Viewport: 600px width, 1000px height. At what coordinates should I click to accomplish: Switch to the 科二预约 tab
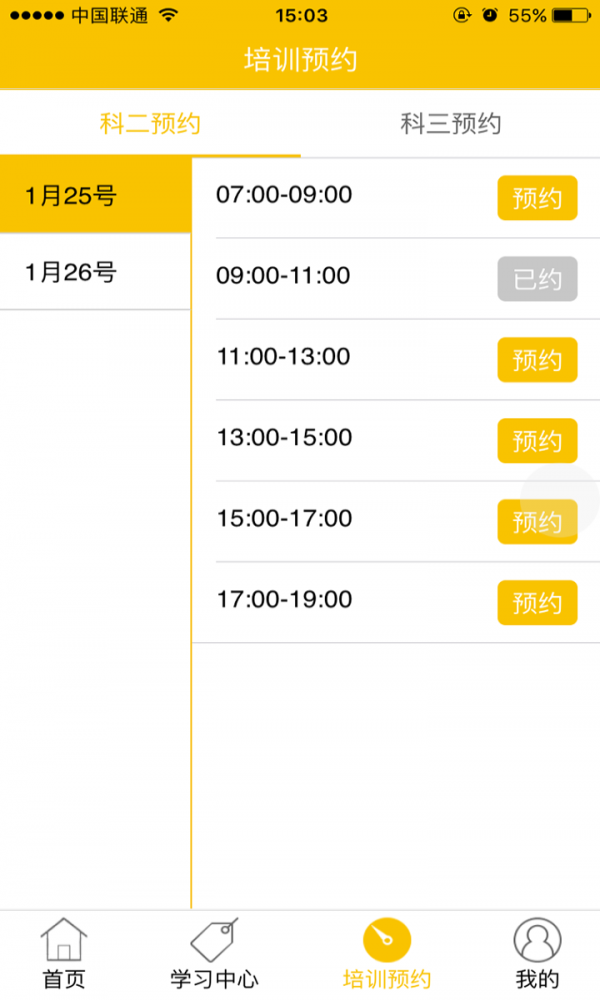coord(150,124)
